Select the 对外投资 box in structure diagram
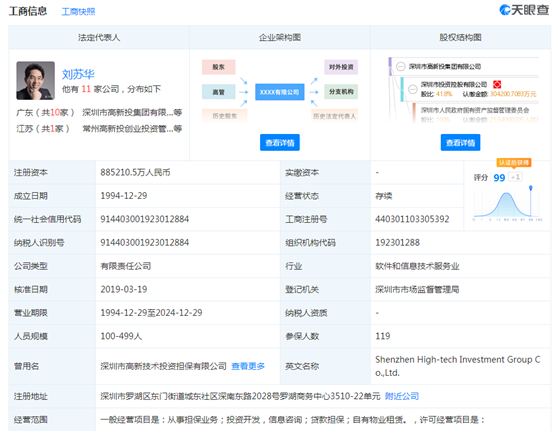Viewport: 558px width, 433px height. tap(341, 67)
